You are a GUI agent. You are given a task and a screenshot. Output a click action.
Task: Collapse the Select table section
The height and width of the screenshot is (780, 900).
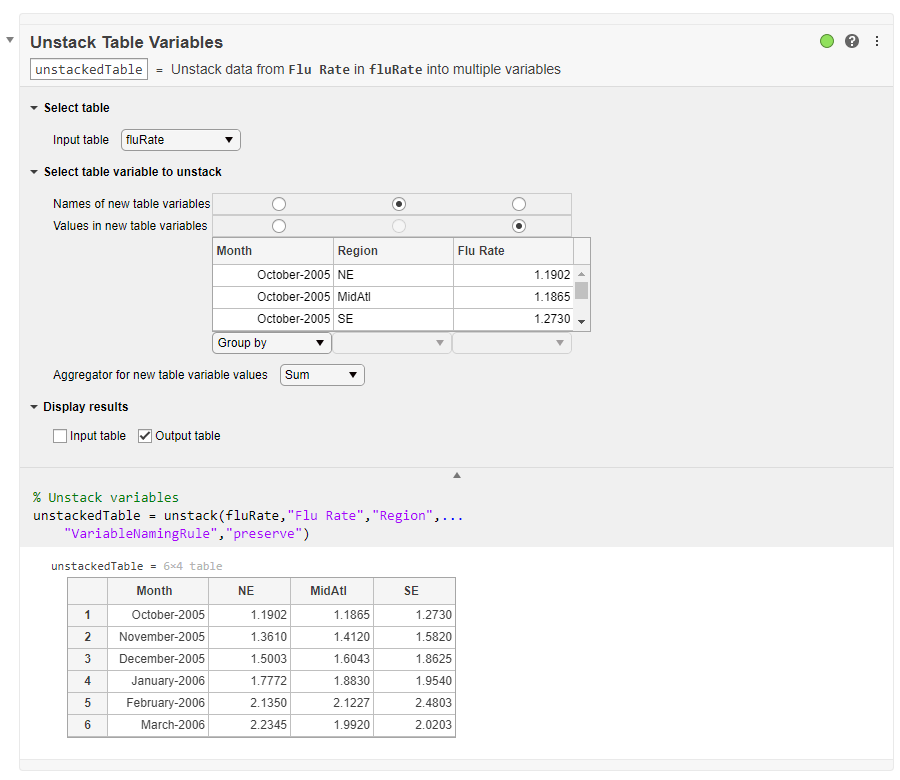click(x=32, y=107)
